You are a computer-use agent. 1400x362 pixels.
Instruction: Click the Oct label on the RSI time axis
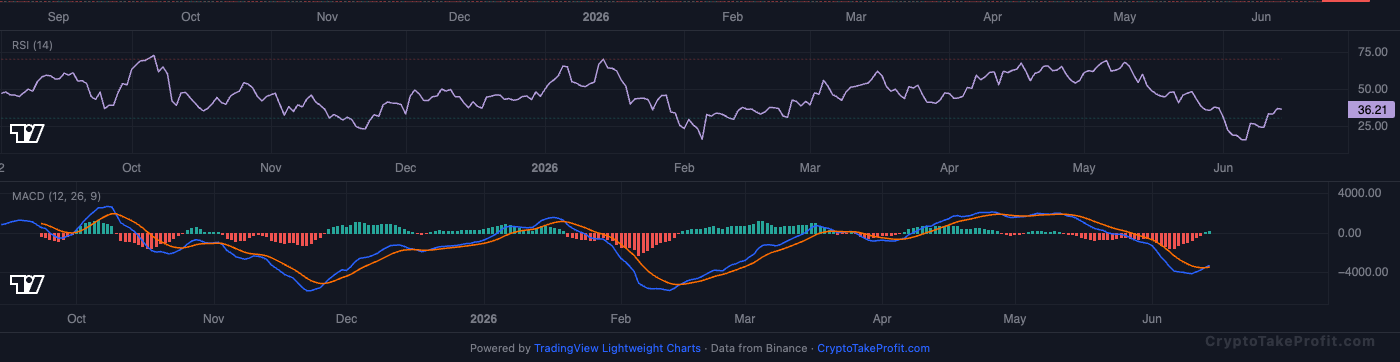132,168
